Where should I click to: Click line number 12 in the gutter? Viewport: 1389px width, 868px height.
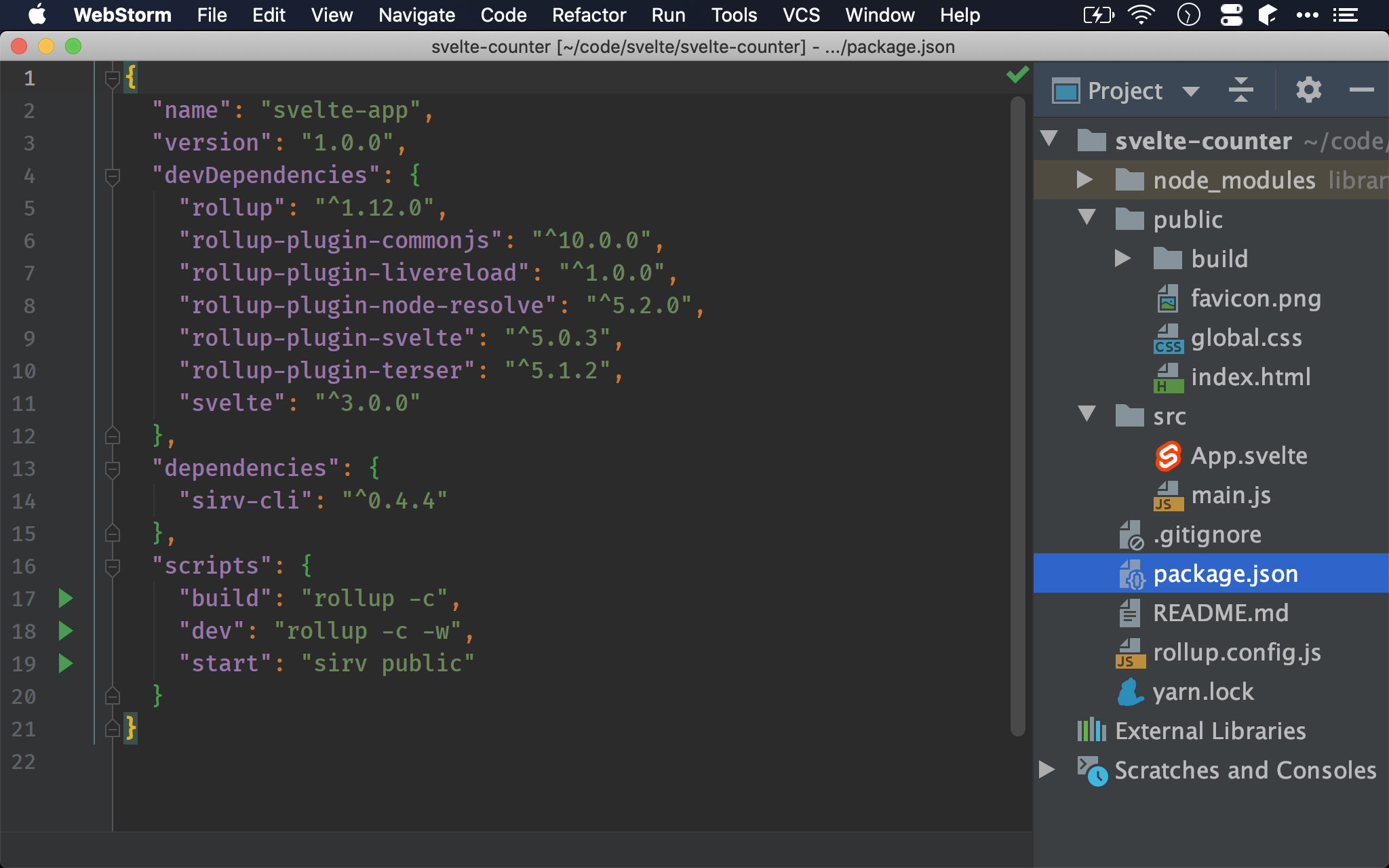click(x=24, y=436)
